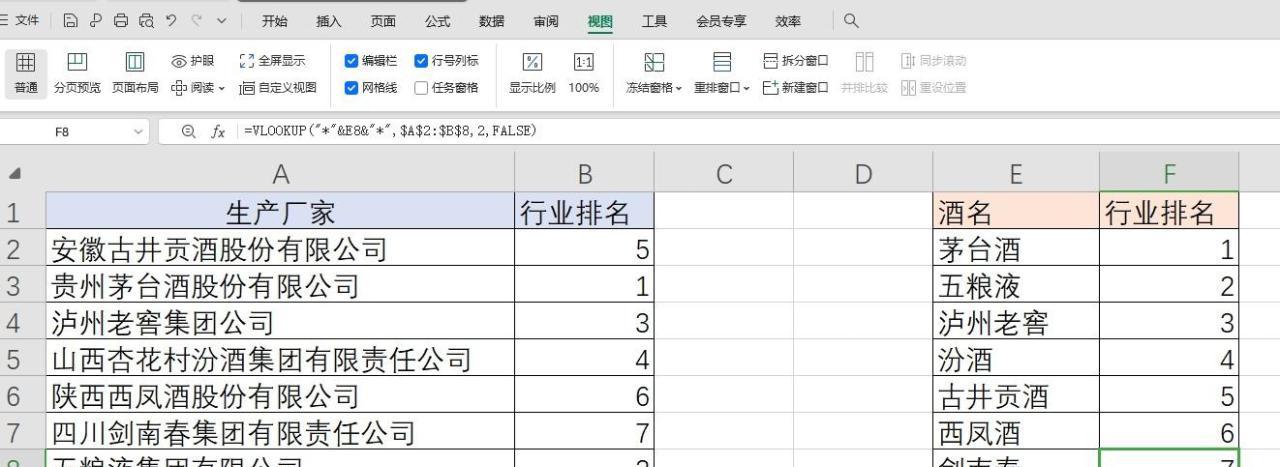Screen dimensions: 1280x467
Task: Click cell 五粮液 in column E
Action: click(1016, 286)
